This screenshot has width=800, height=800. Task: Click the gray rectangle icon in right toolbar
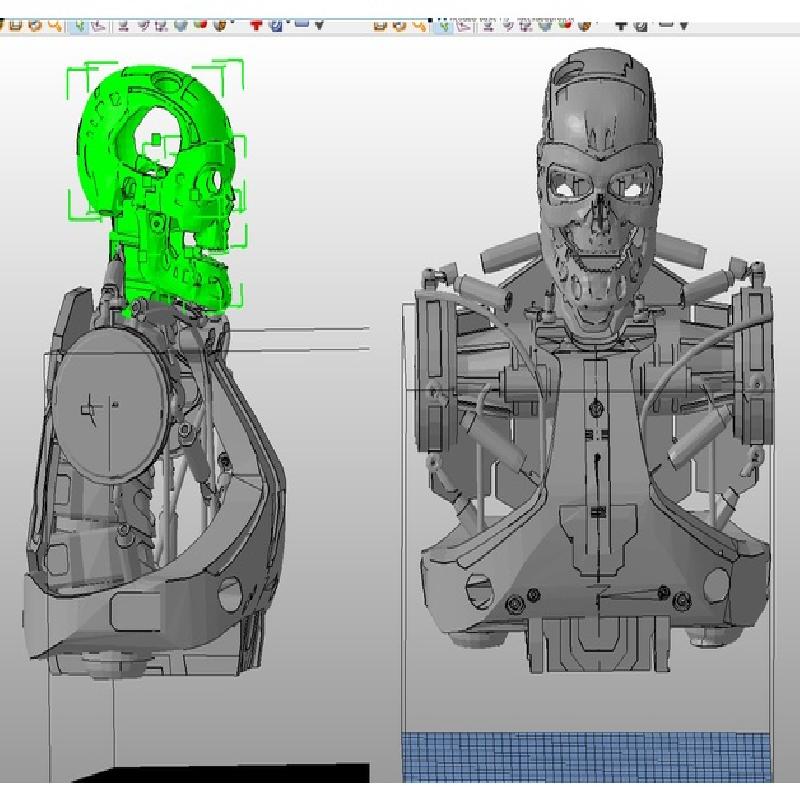coord(666,24)
